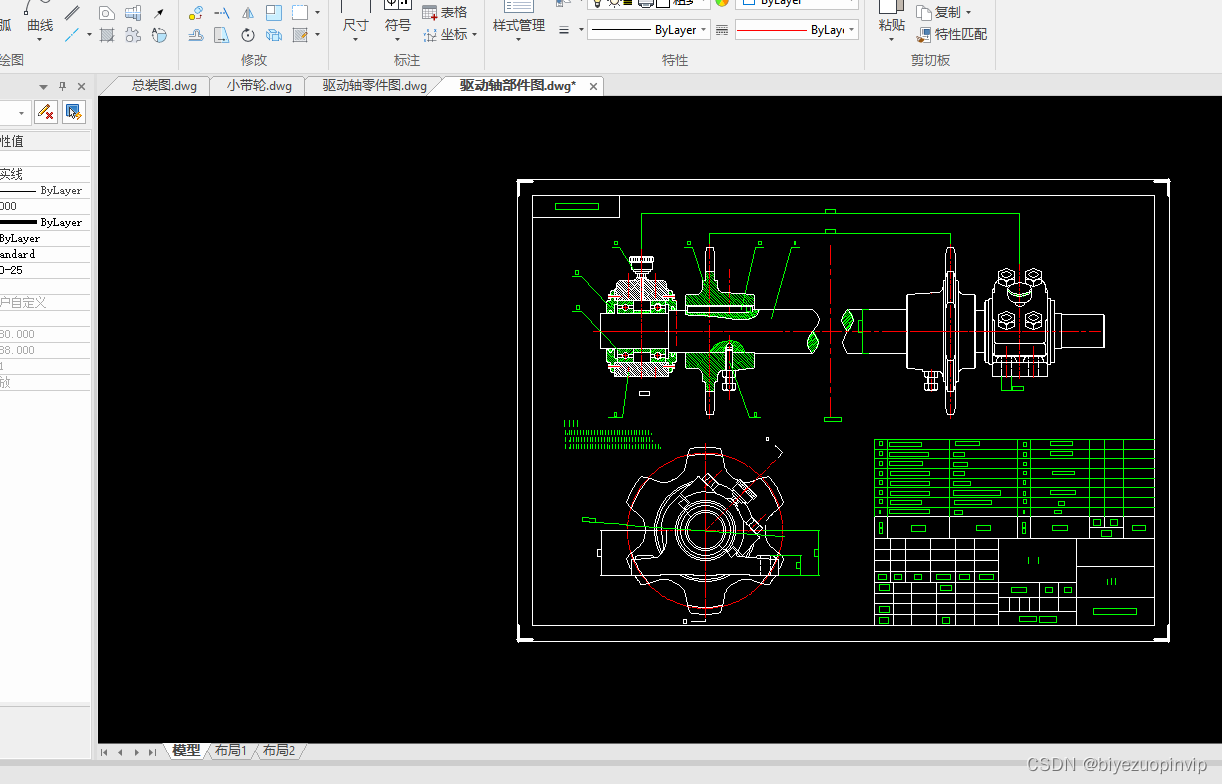Open the 坐标 coordinate dropdown arrow
Screen dimensions: 1222x784
(x=474, y=35)
